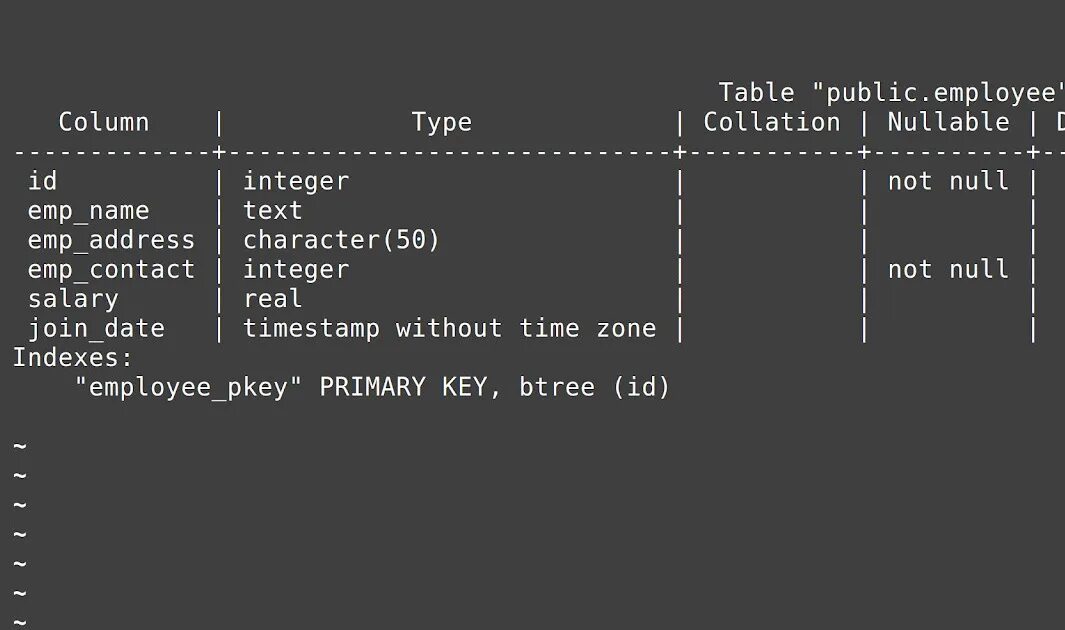
Task: Click the text type for emp_name
Action: tap(272, 211)
